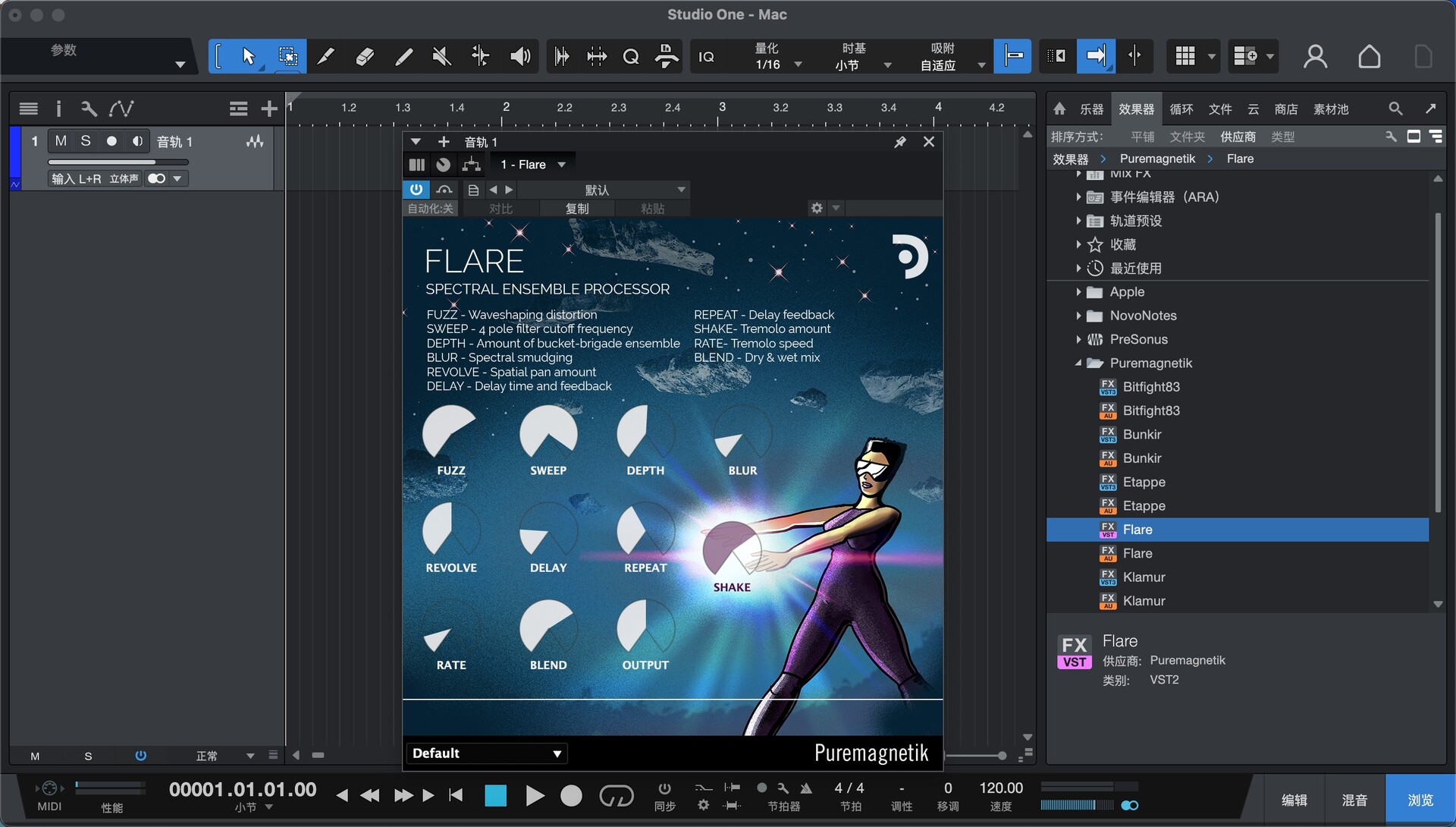Image resolution: width=1456 pixels, height=827 pixels.
Task: Go to the Start page home icon
Action: [1369, 56]
